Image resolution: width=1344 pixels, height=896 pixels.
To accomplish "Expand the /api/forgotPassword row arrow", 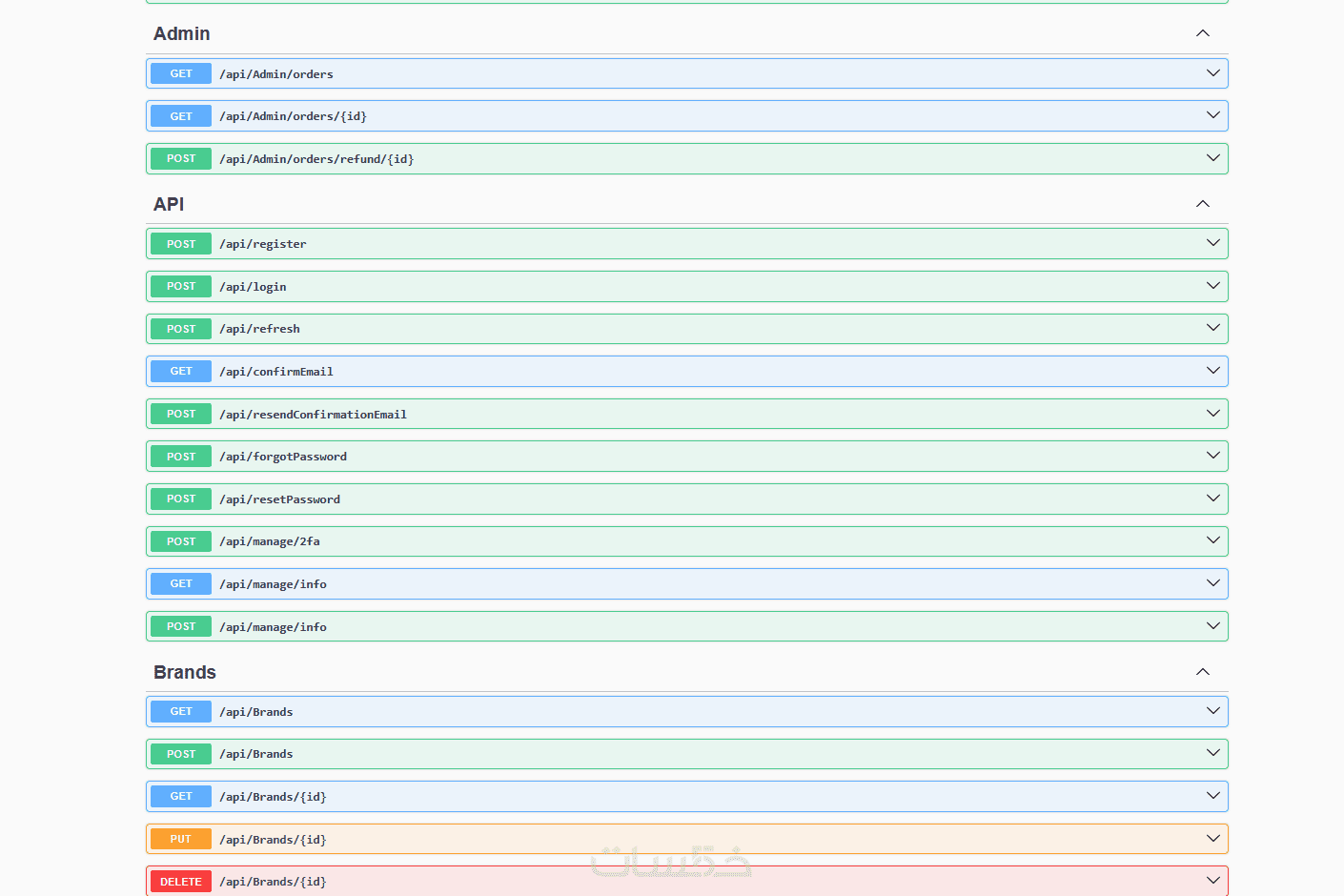I will (x=1213, y=456).
